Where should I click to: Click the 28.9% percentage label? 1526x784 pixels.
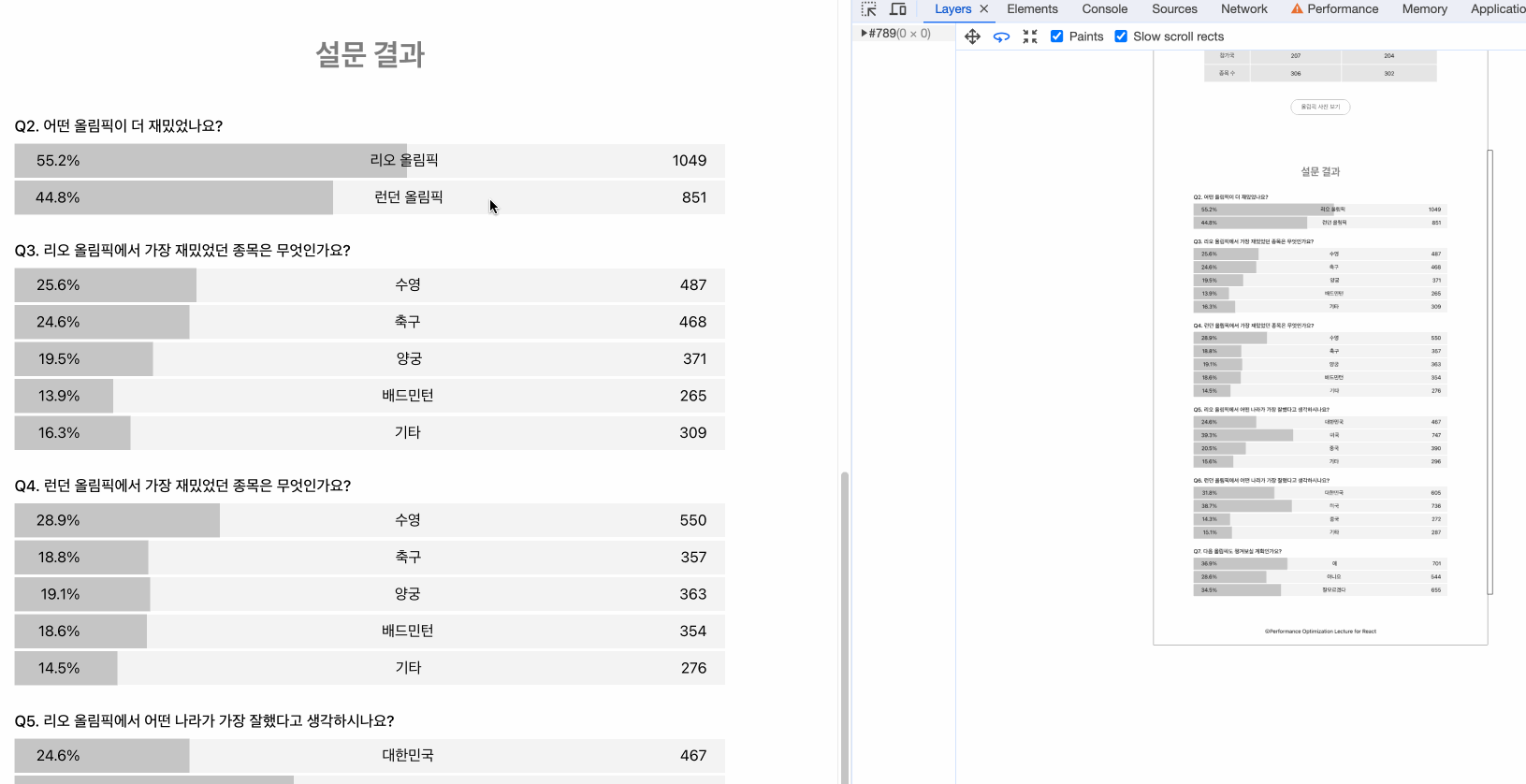pyautogui.click(x=58, y=520)
